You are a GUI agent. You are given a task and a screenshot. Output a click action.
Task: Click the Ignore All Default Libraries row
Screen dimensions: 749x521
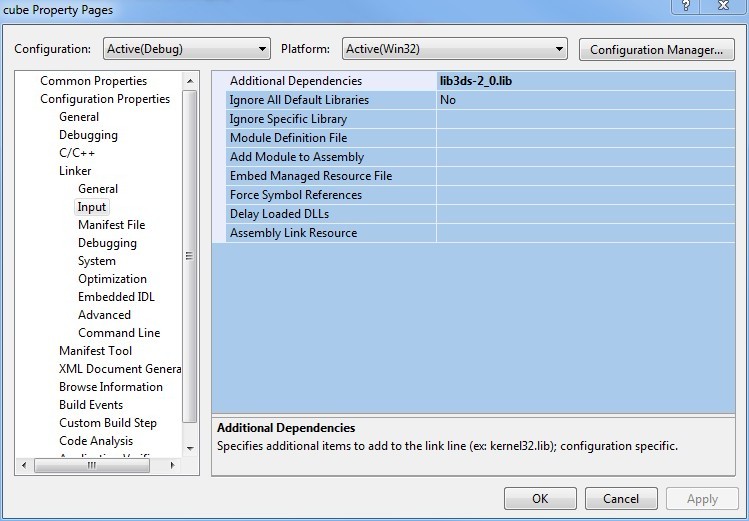(x=473, y=100)
